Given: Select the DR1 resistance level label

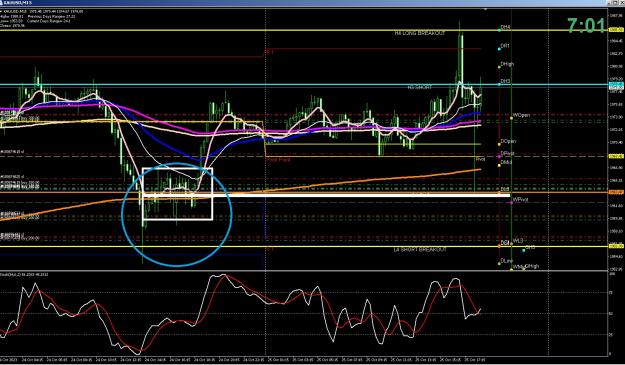Looking at the screenshot, I should coord(505,46).
